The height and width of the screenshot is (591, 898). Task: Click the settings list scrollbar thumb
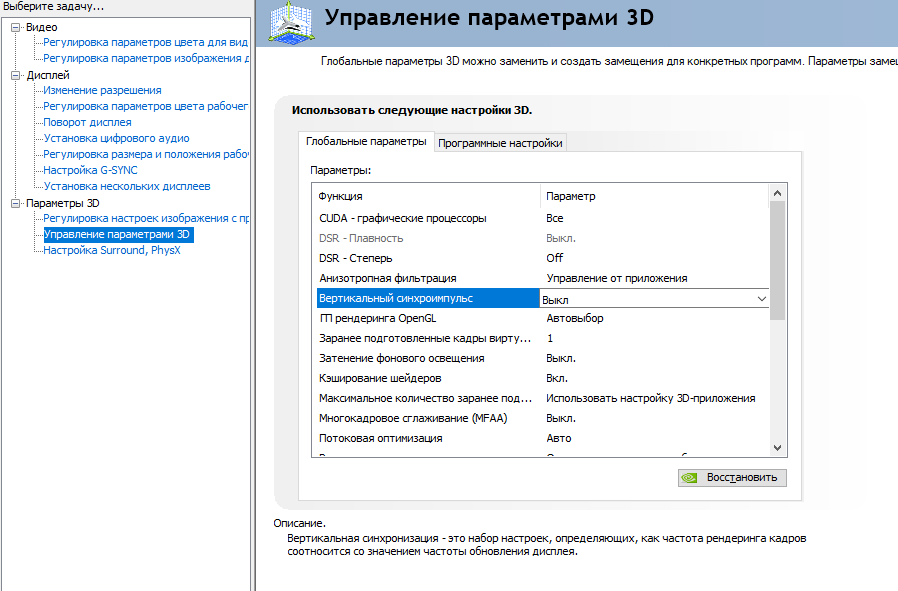click(x=777, y=261)
